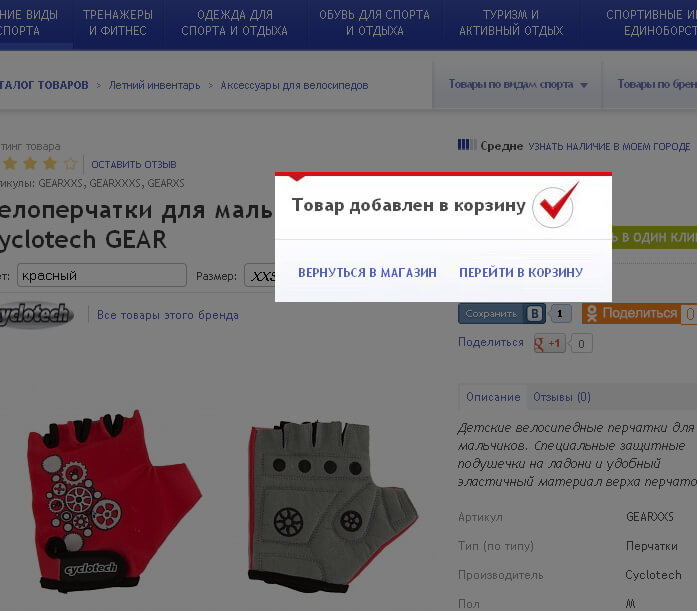Image resolution: width=697 pixels, height=611 pixels.
Task: Click Вернуться в магазин link
Action: tap(367, 272)
